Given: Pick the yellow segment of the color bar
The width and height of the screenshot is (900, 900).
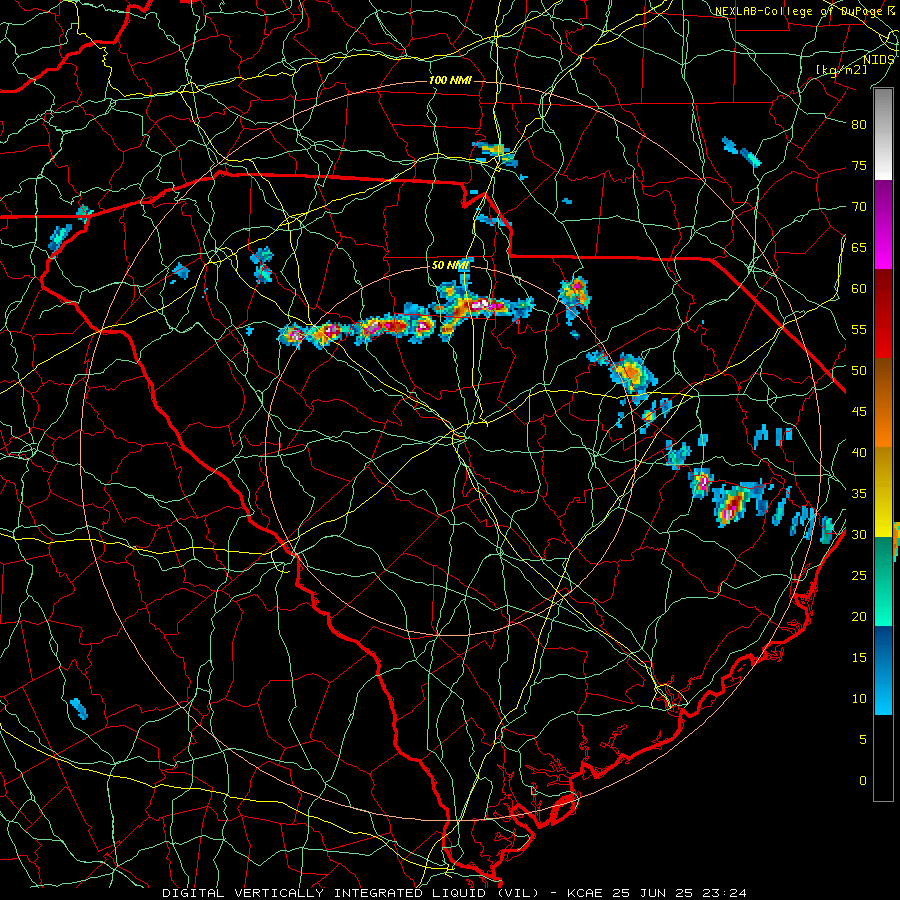Looking at the screenshot, I should (883, 492).
